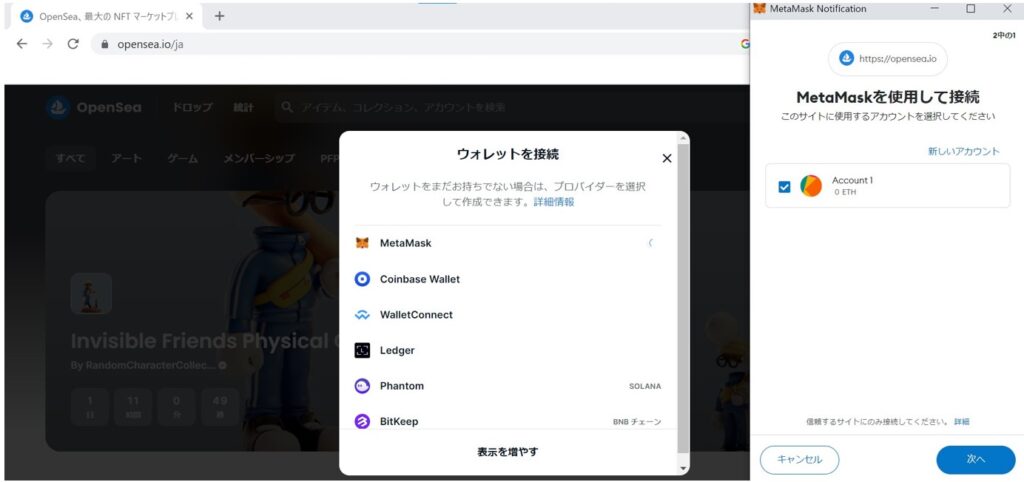Open a new browser tab
1024x482 pixels.
tap(219, 16)
